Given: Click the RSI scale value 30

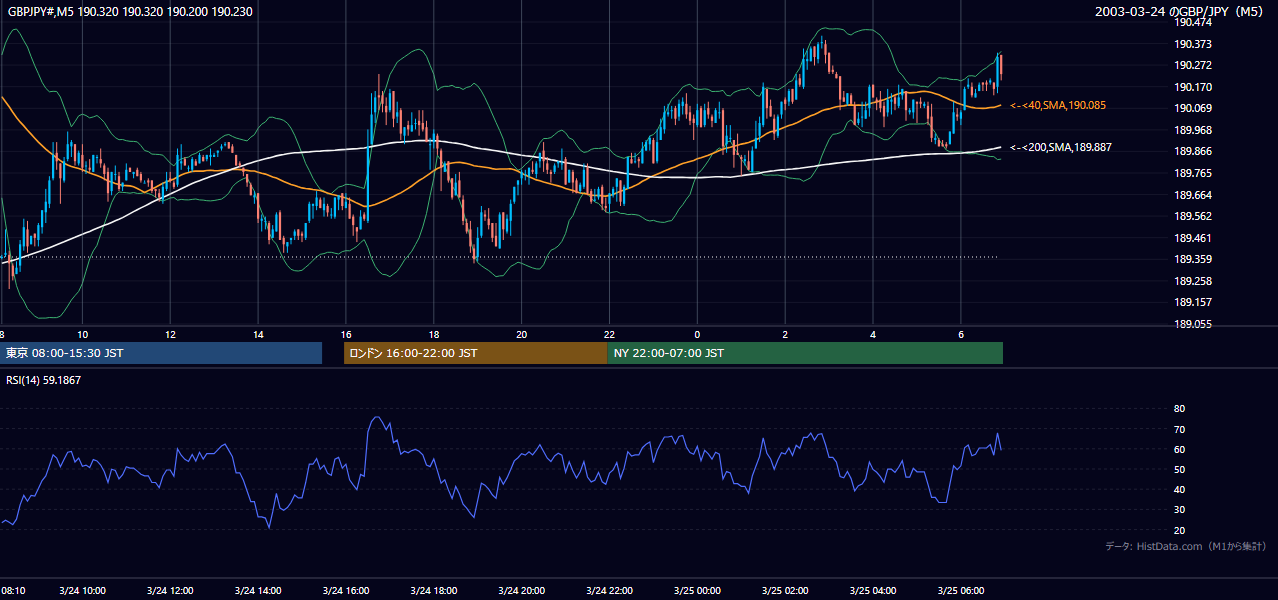Looking at the screenshot, I should (x=1179, y=510).
